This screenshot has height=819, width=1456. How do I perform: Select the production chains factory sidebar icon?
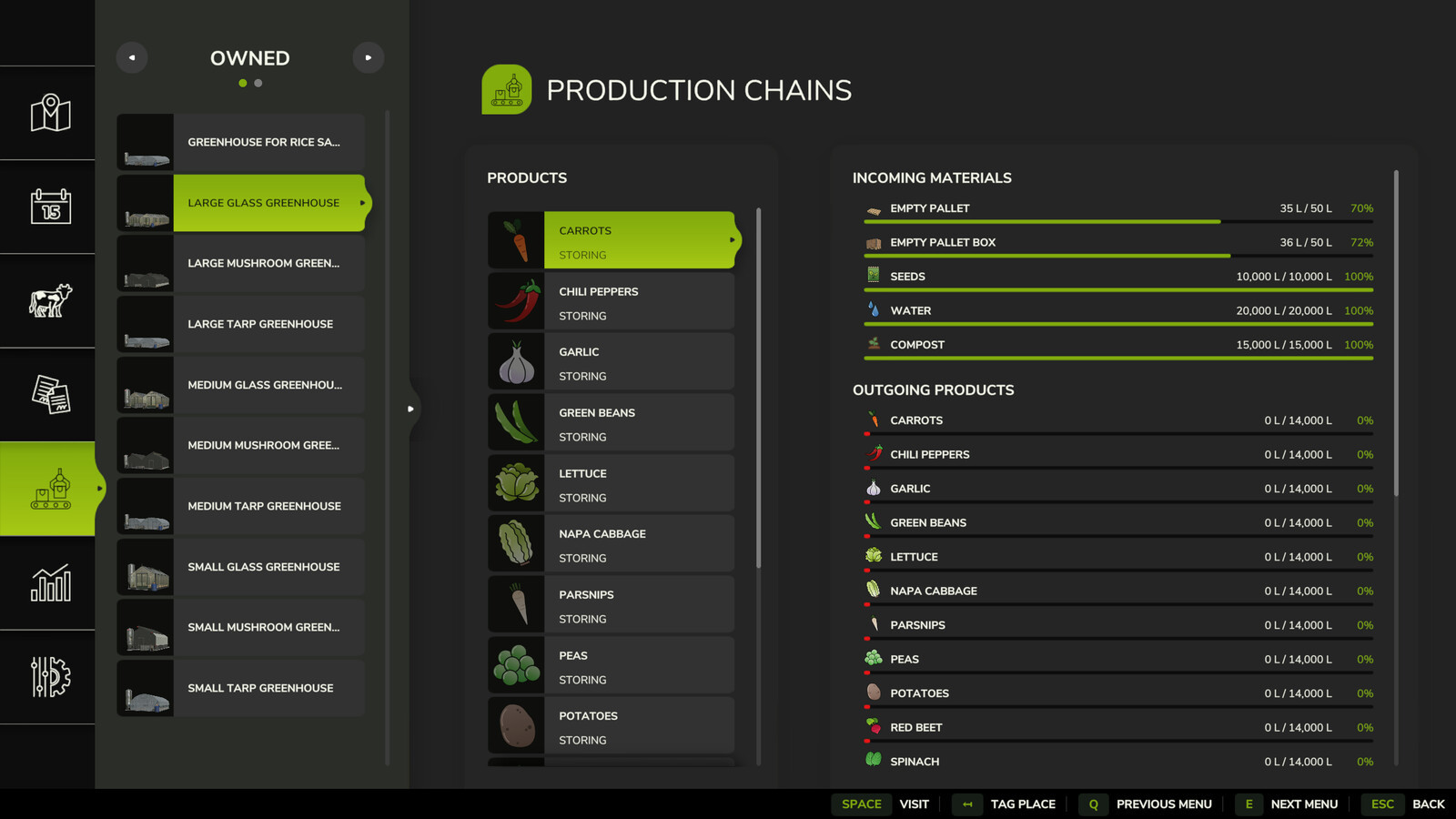(50, 489)
